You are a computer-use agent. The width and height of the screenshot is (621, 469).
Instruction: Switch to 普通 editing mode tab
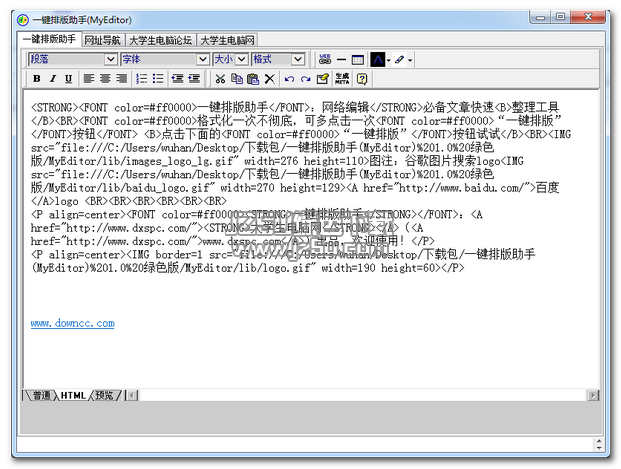(x=42, y=395)
